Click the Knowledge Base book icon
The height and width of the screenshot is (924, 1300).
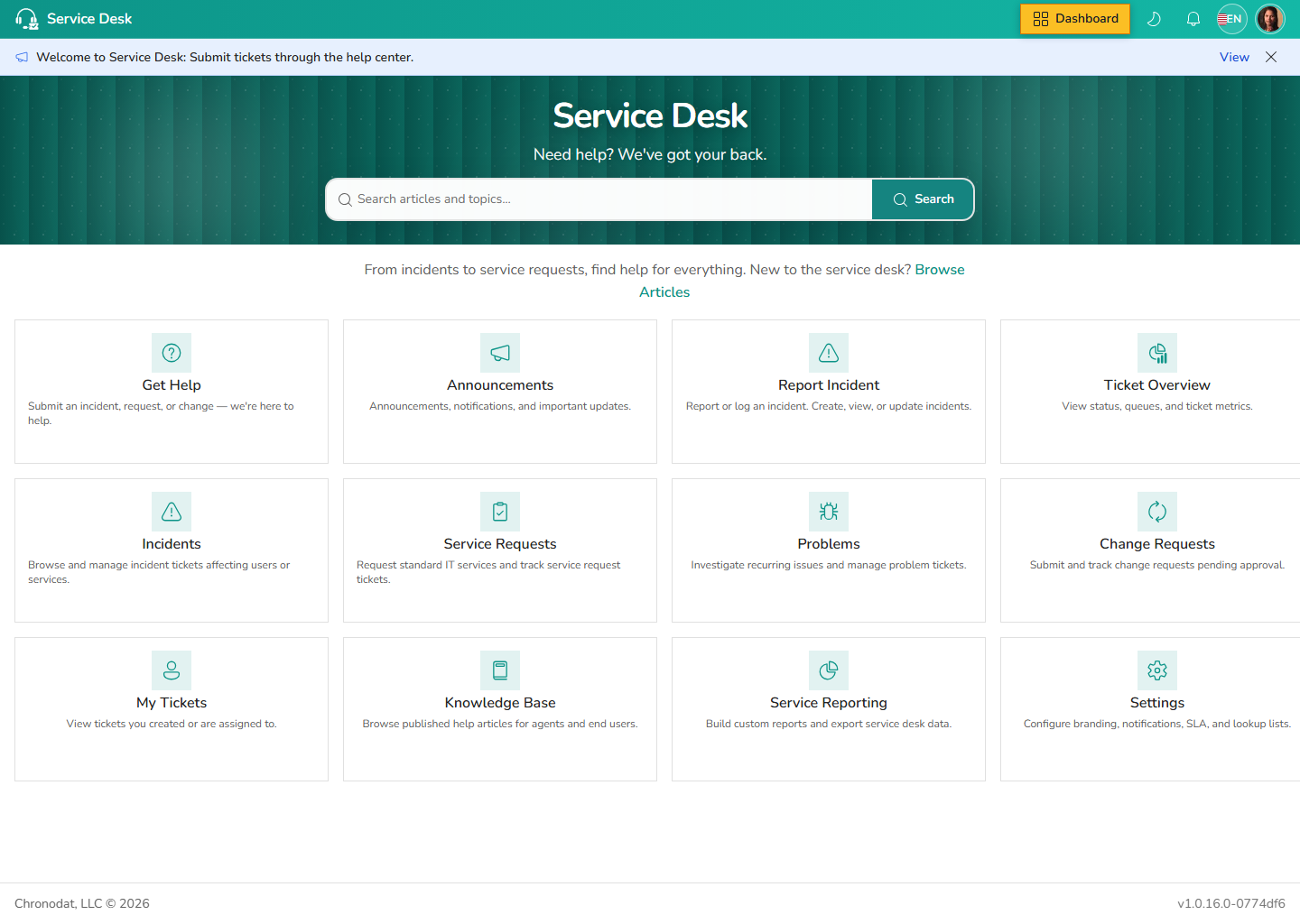(500, 670)
